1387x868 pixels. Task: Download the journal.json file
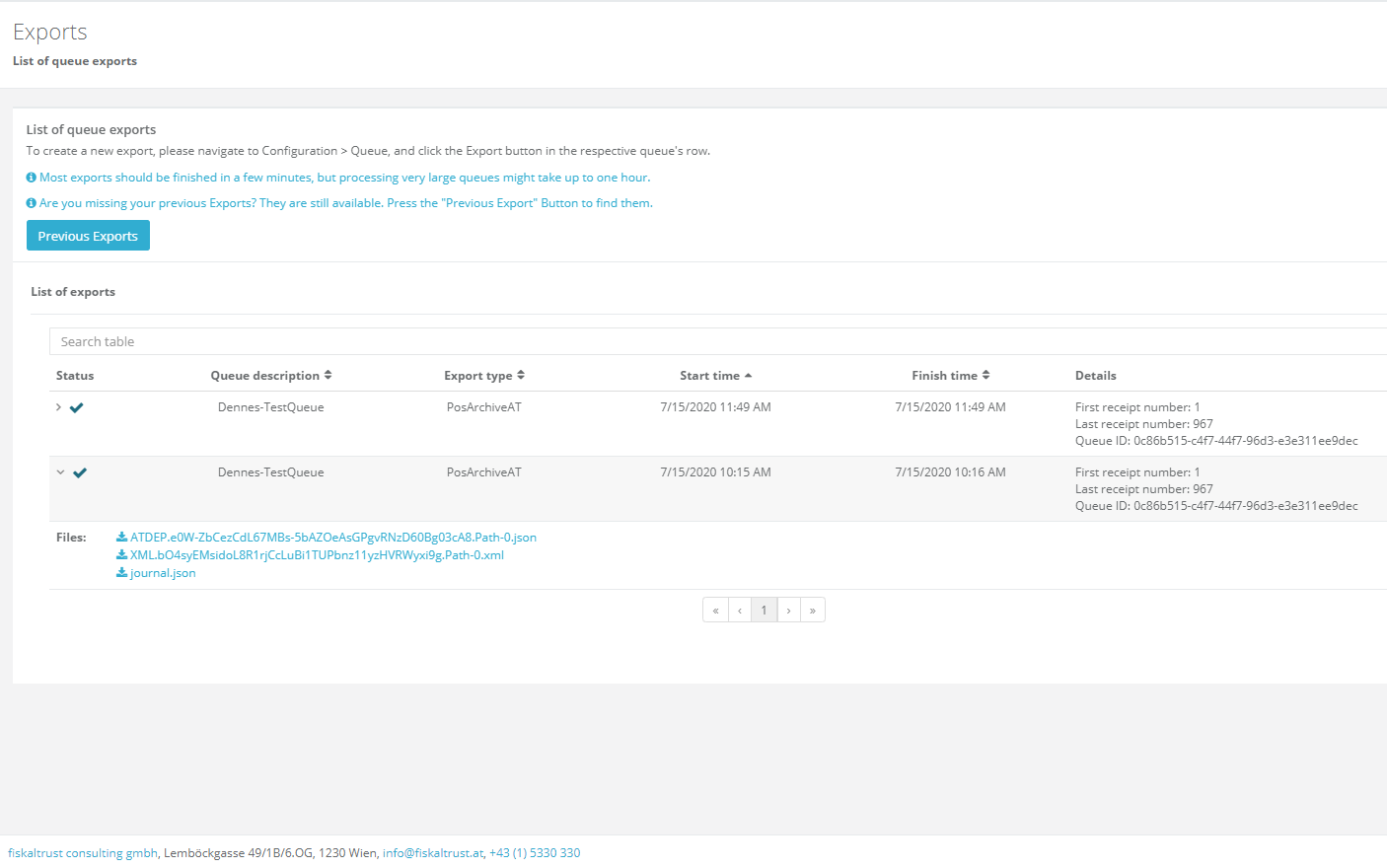pos(163,573)
